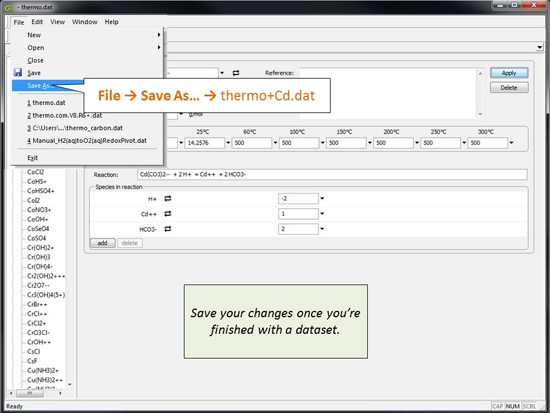Open recent file thermo_carbon.dat
The height and width of the screenshot is (413, 550).
pyautogui.click(x=75, y=128)
